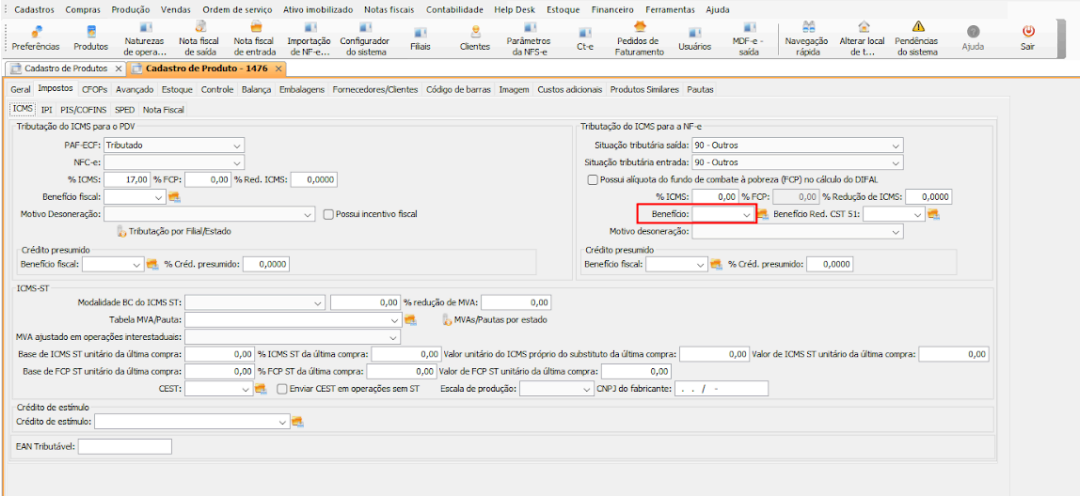Screen dimensions: 1080x496
Task: Click Tributação por Filial/Estado link
Action: pos(179,231)
